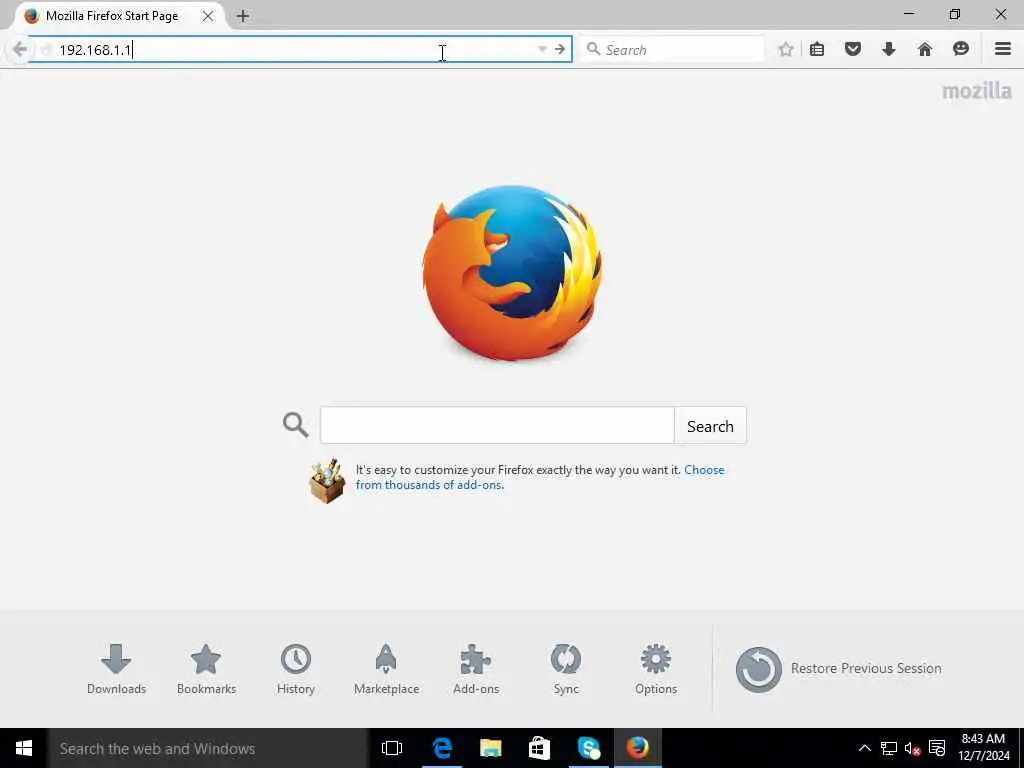This screenshot has width=1024, height=768.
Task: Show bookmarks list icon
Action: (x=817, y=49)
